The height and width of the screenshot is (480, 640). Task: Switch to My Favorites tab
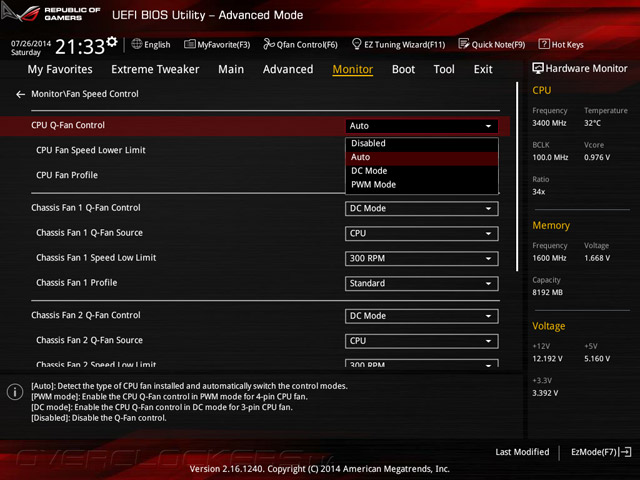(x=60, y=69)
